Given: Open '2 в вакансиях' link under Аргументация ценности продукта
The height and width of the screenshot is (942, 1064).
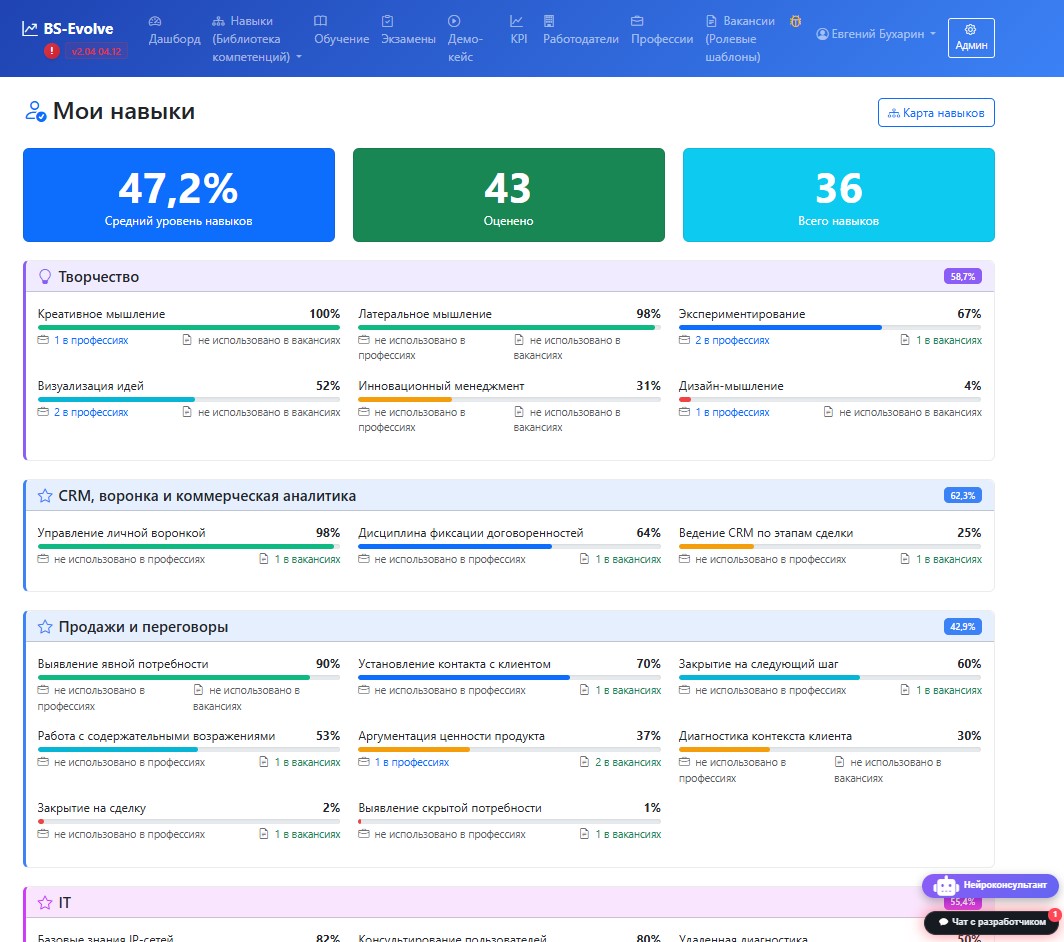Looking at the screenshot, I should click(x=628, y=762).
